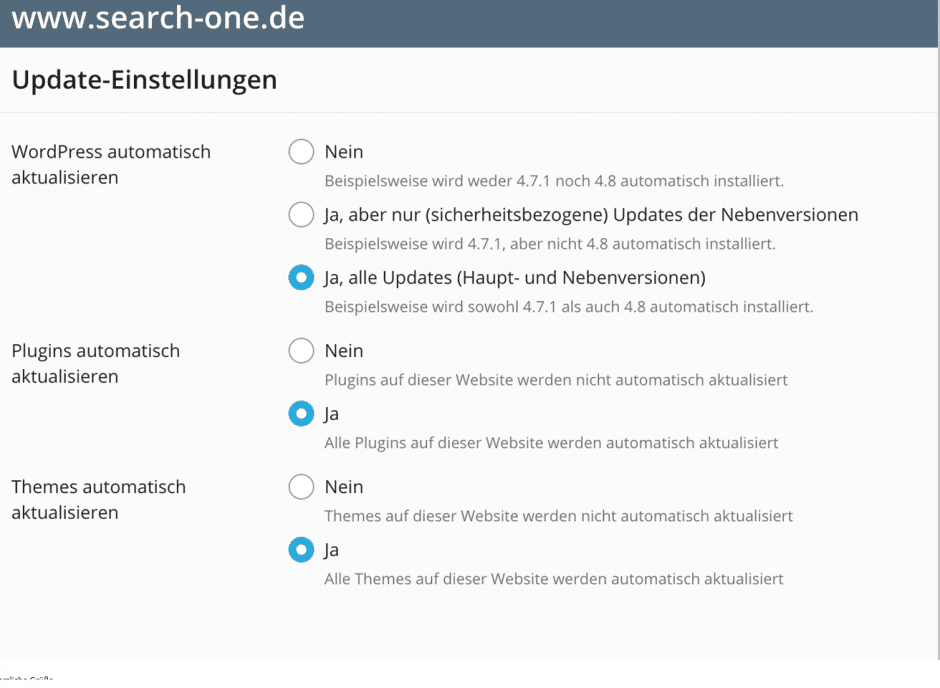Select Nein radio for WordPress automatic updates
The height and width of the screenshot is (688, 940).
(301, 152)
